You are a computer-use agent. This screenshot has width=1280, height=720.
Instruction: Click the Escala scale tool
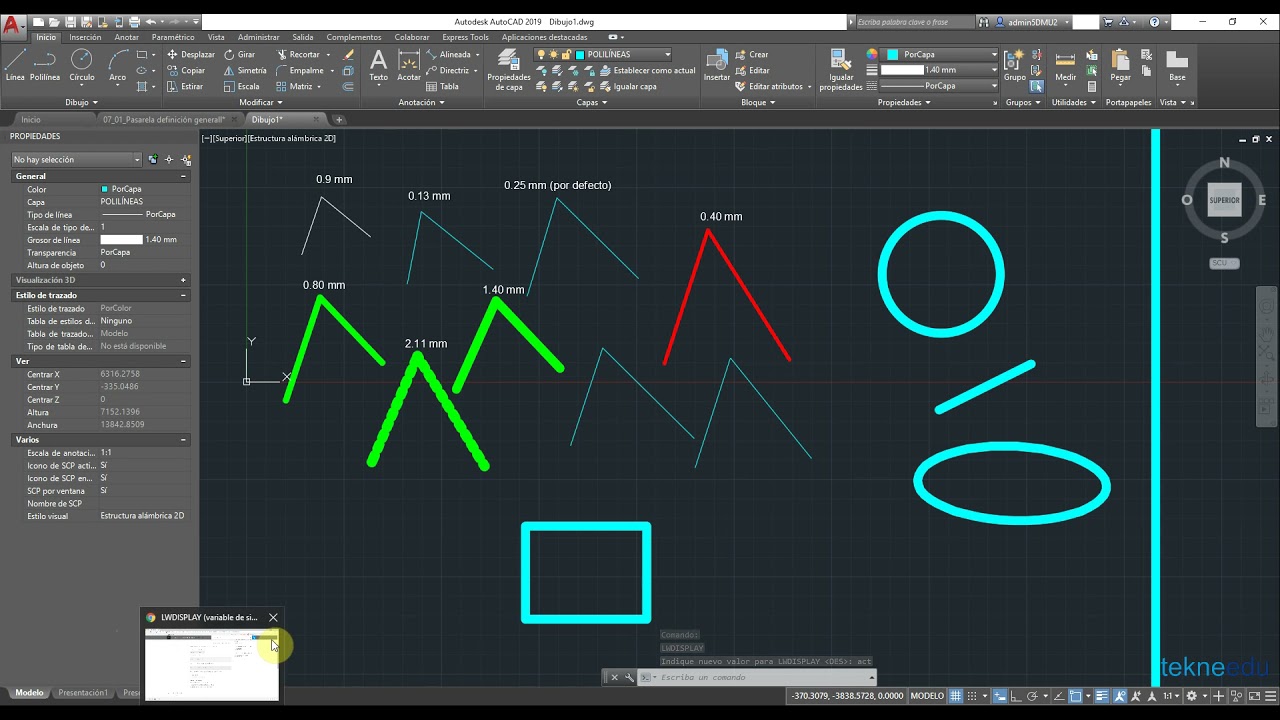[242, 87]
